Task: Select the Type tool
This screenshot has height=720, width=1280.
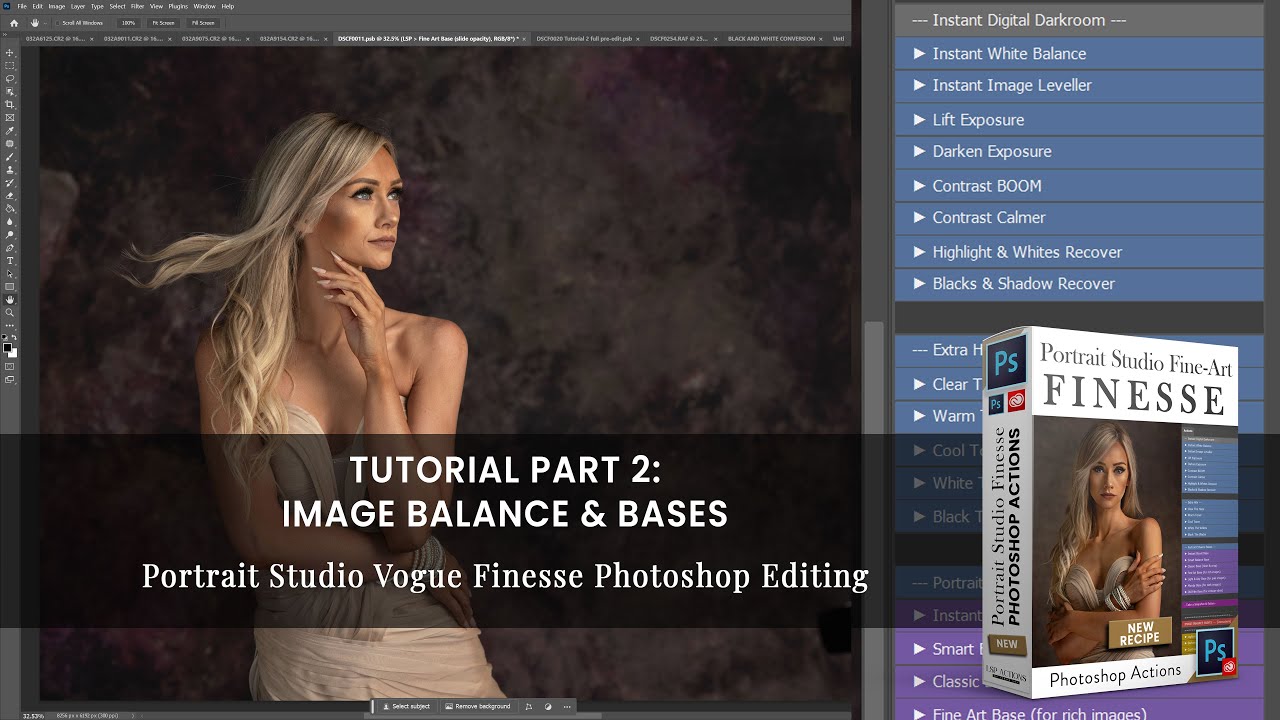Action: pyautogui.click(x=10, y=260)
